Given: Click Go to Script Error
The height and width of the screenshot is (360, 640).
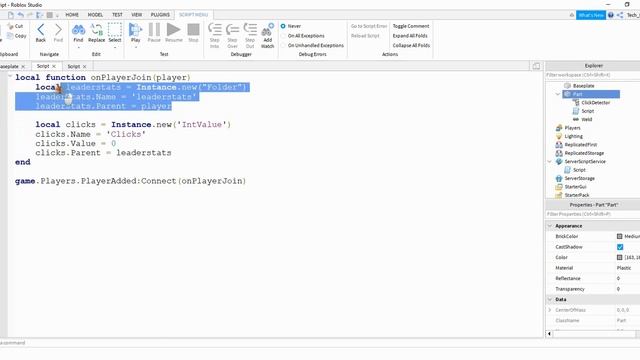Looking at the screenshot, I should pyautogui.click(x=369, y=26).
